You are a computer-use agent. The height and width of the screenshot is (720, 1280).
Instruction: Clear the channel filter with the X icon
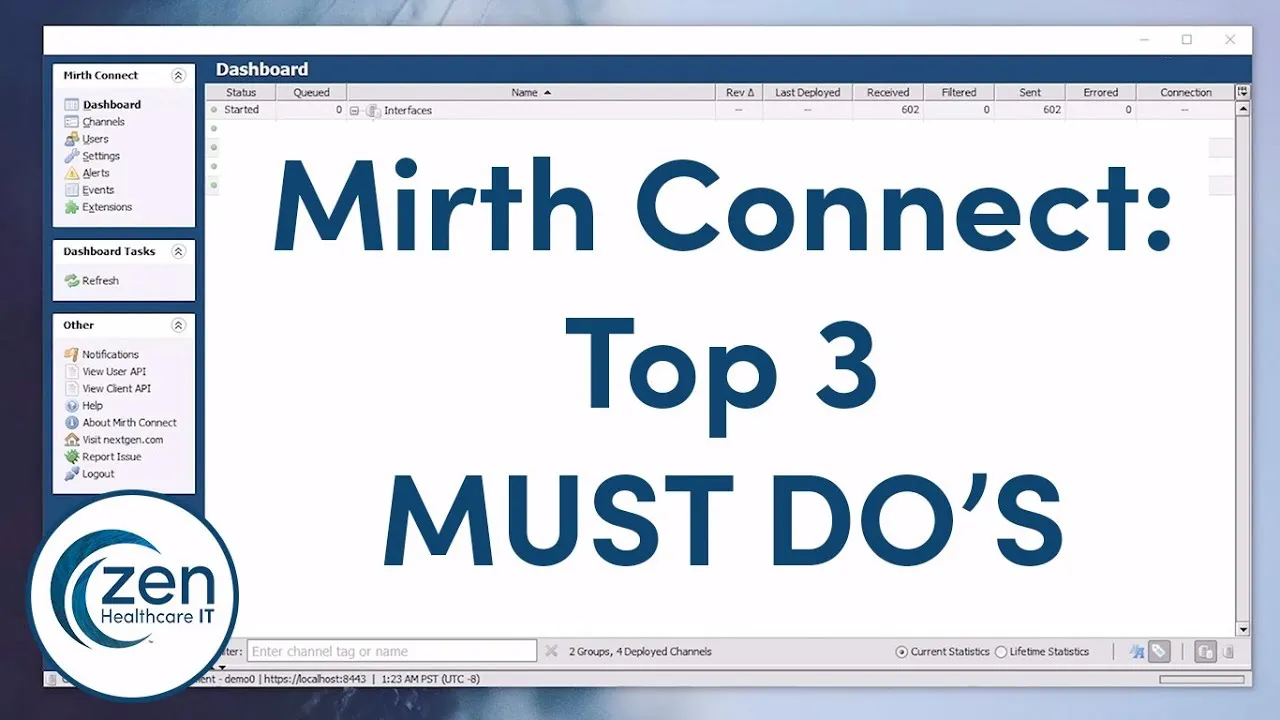click(551, 651)
